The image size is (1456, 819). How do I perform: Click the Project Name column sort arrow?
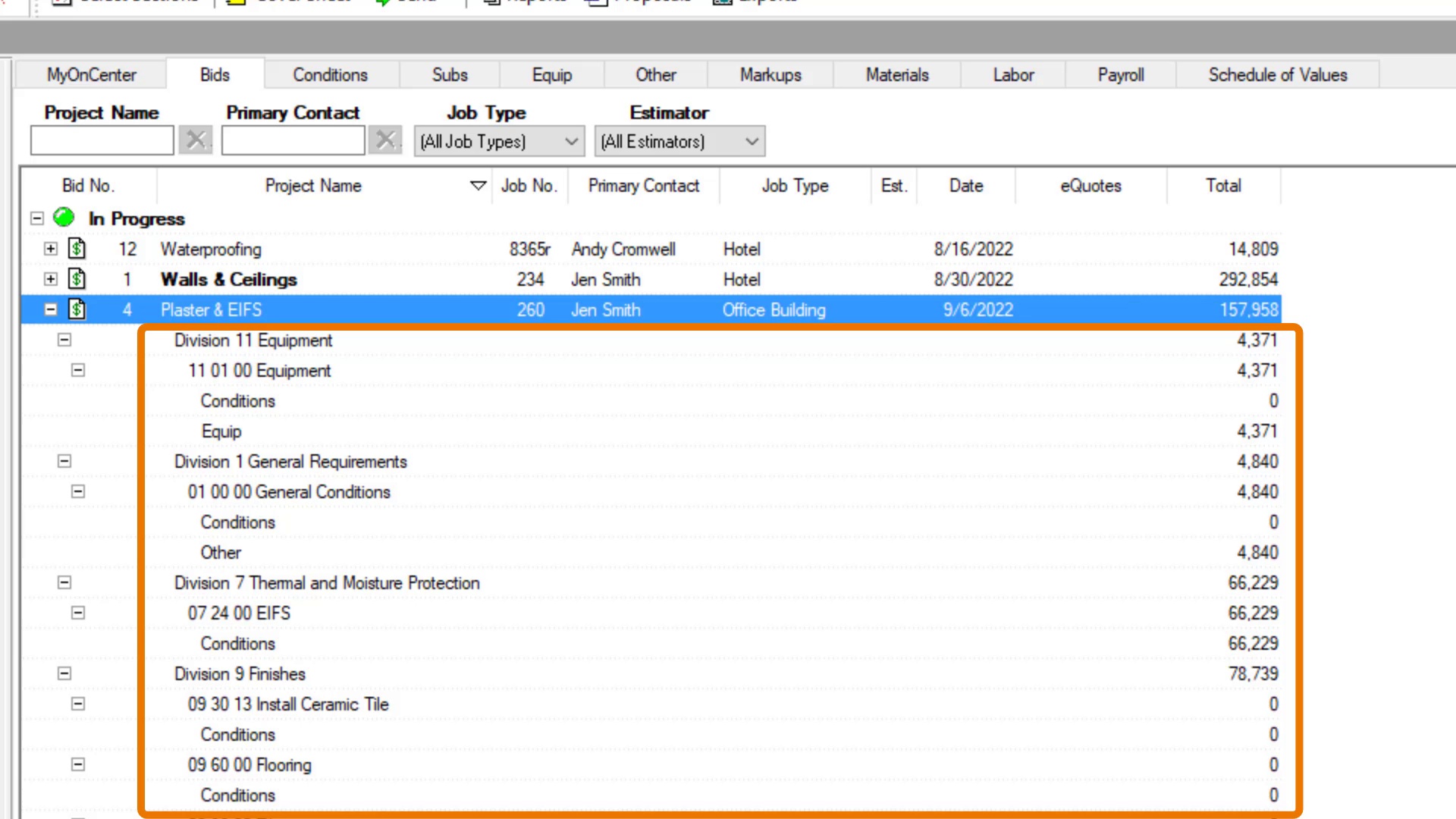(478, 186)
